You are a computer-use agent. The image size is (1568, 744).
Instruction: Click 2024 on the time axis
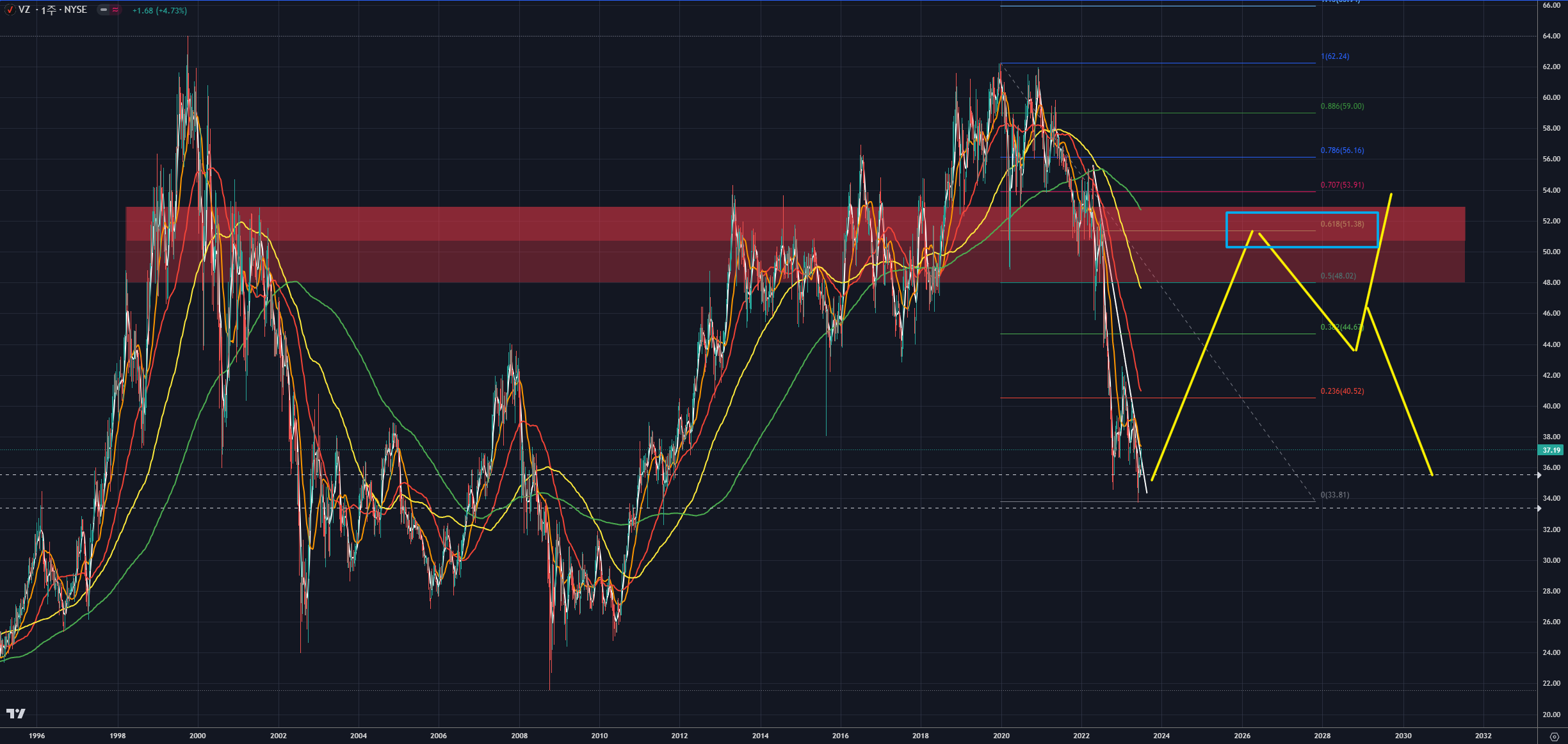1161,736
